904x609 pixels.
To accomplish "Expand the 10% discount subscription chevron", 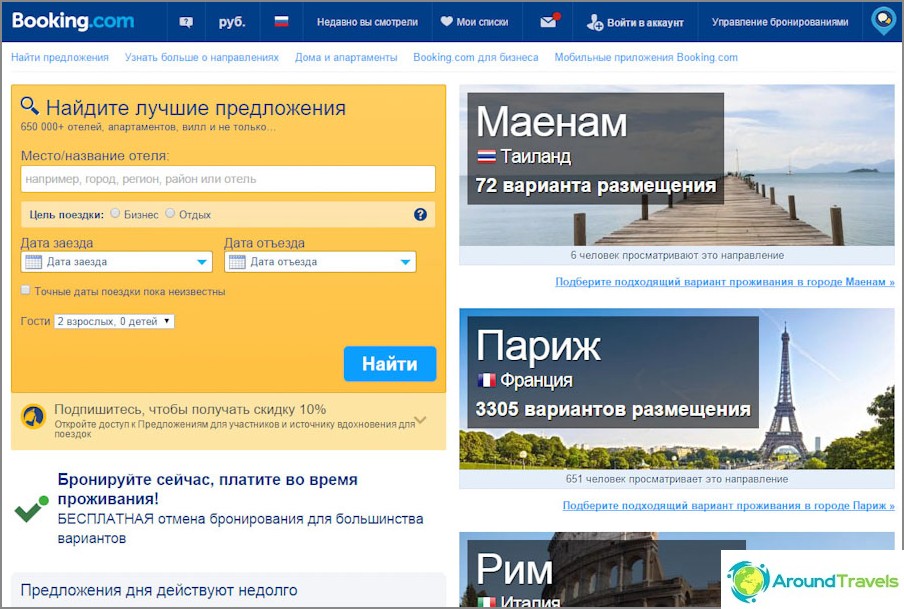I will point(420,420).
